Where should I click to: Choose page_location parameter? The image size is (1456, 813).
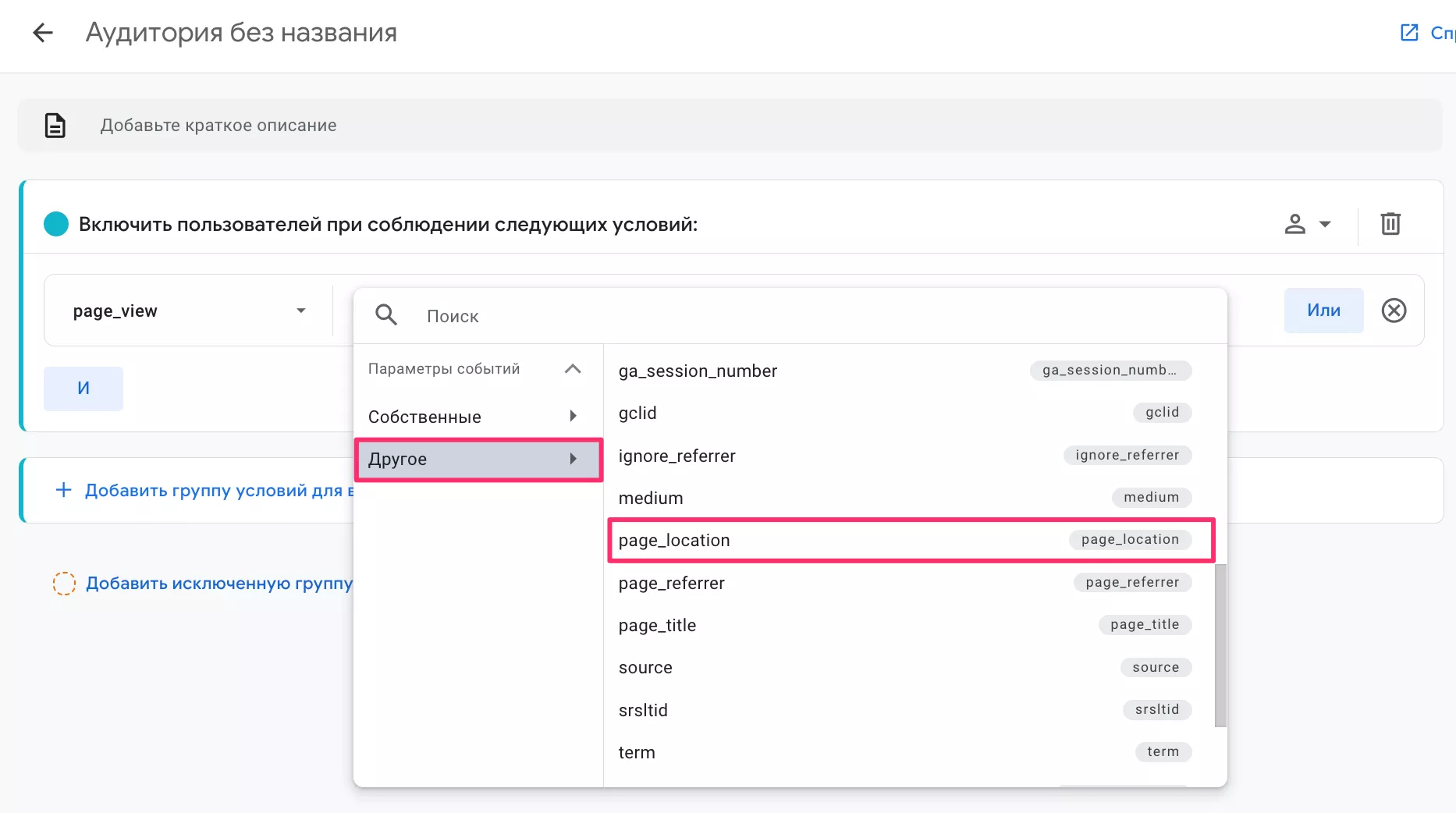910,540
